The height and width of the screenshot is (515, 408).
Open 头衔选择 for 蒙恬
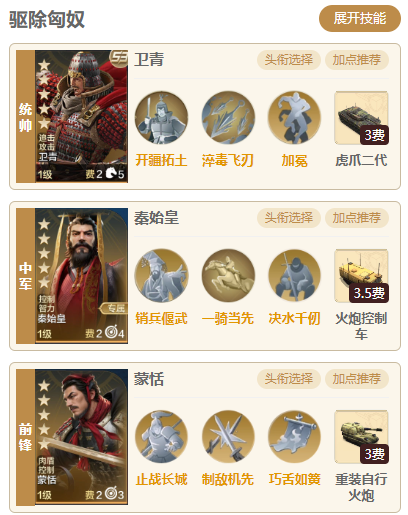tap(289, 379)
